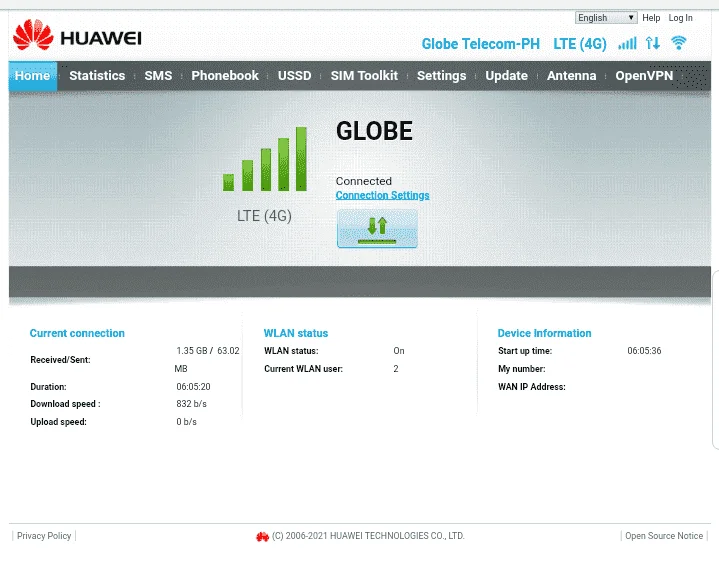Click the WLAN status heading
Image resolution: width=719 pixels, height=586 pixels.
click(296, 333)
